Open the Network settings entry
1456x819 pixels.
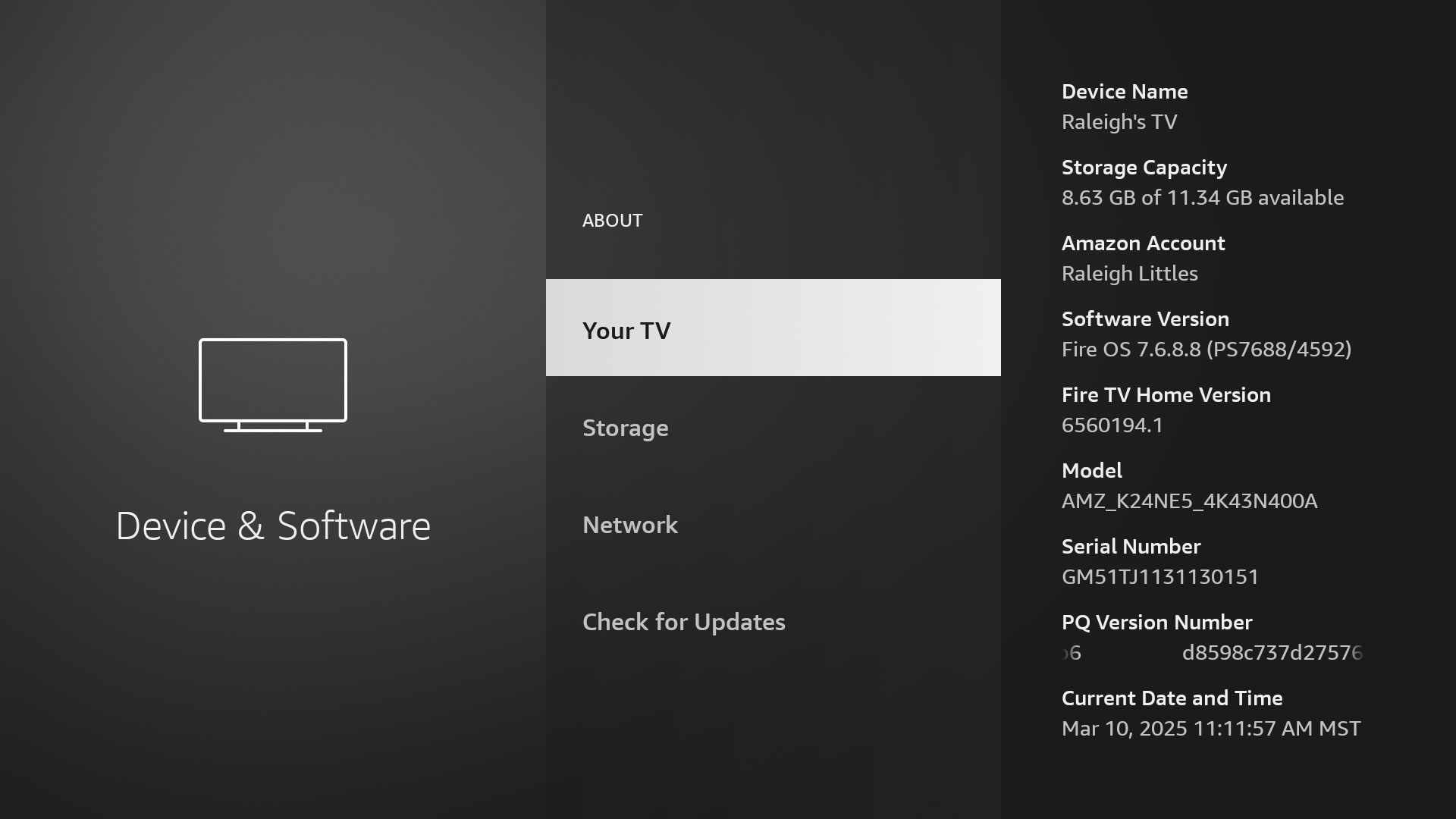(x=630, y=525)
